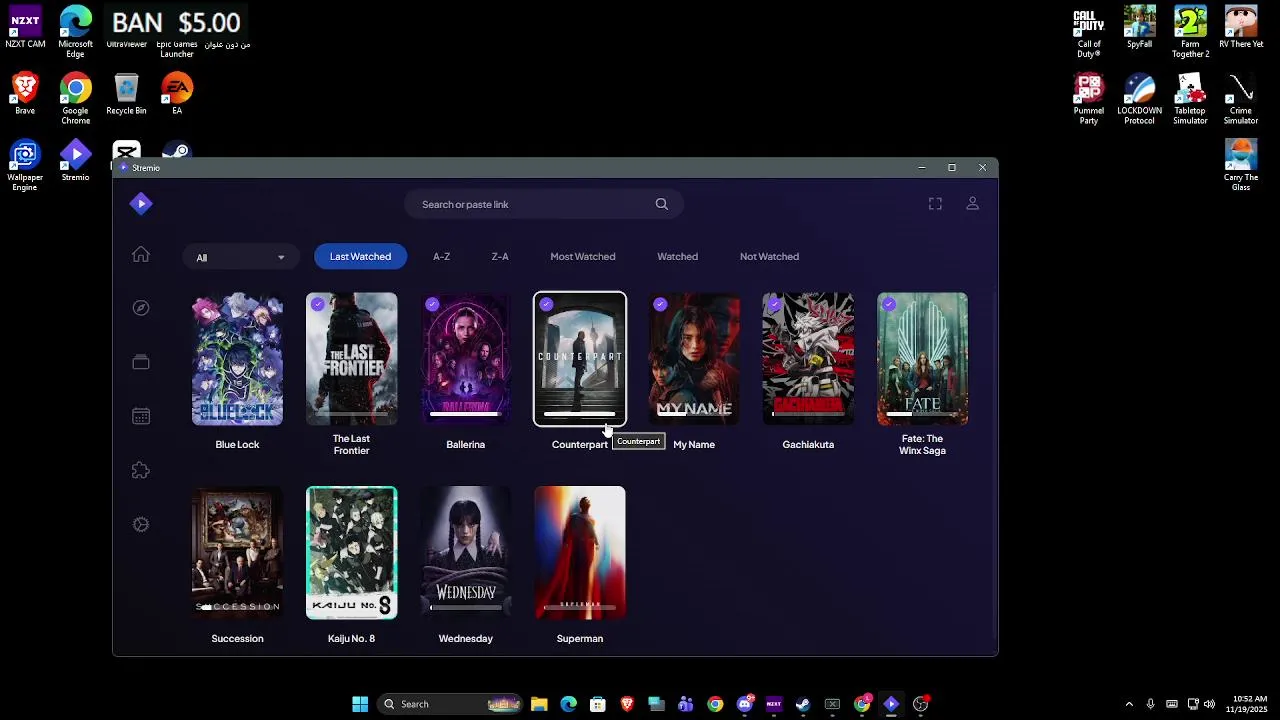The image size is (1280, 720).
Task: Select the EA desktop icon
Action: click(x=177, y=94)
